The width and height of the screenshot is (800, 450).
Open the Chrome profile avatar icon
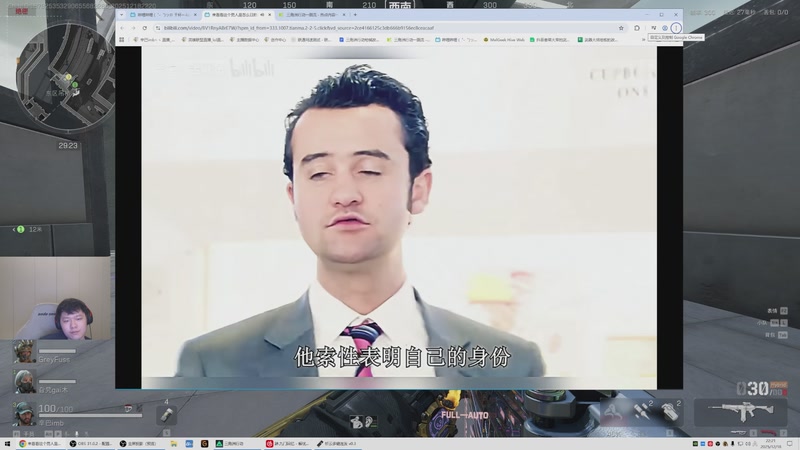coord(665,28)
